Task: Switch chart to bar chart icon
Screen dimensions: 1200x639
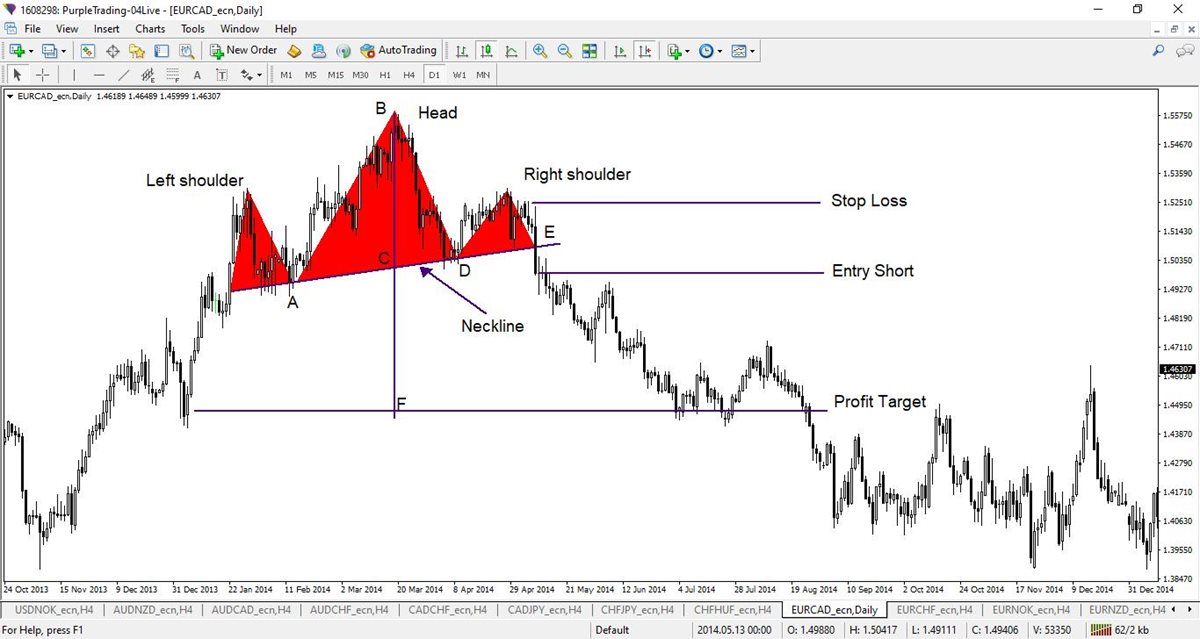Action: point(461,50)
